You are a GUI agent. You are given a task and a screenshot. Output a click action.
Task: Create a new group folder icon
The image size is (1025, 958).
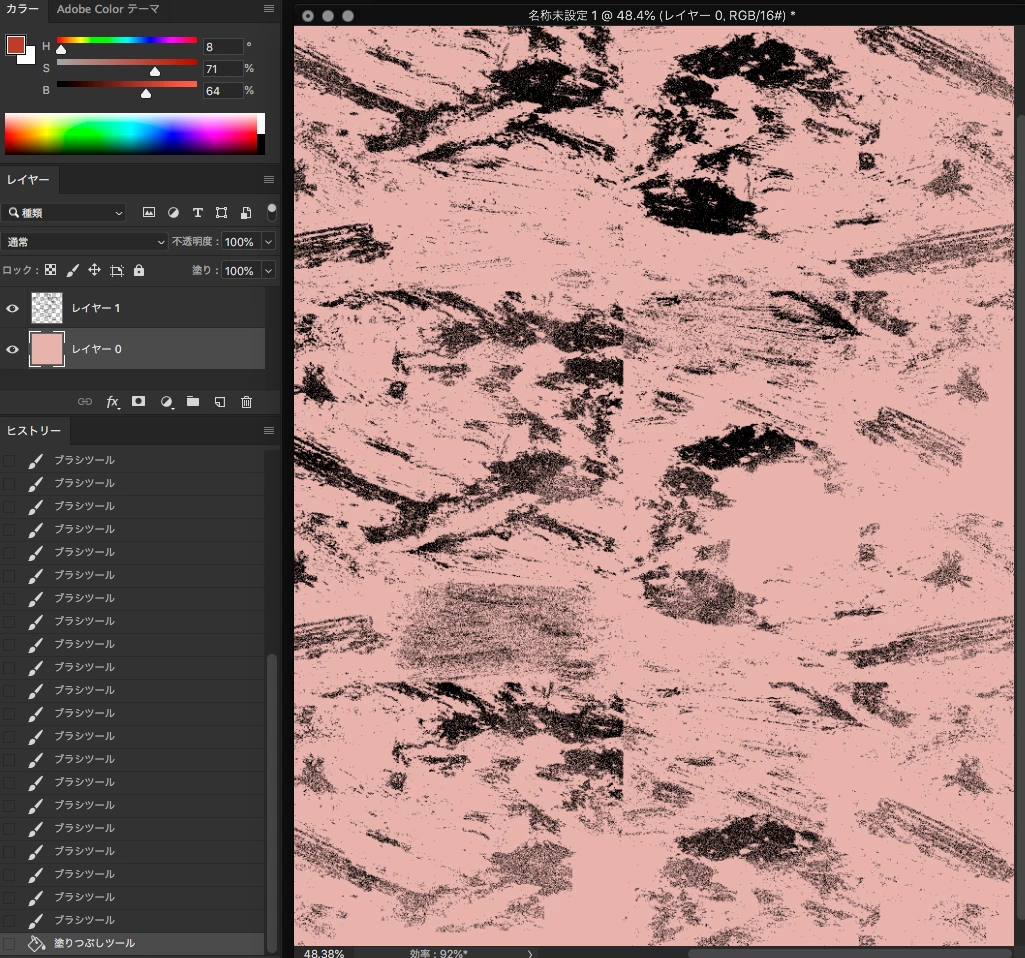193,401
